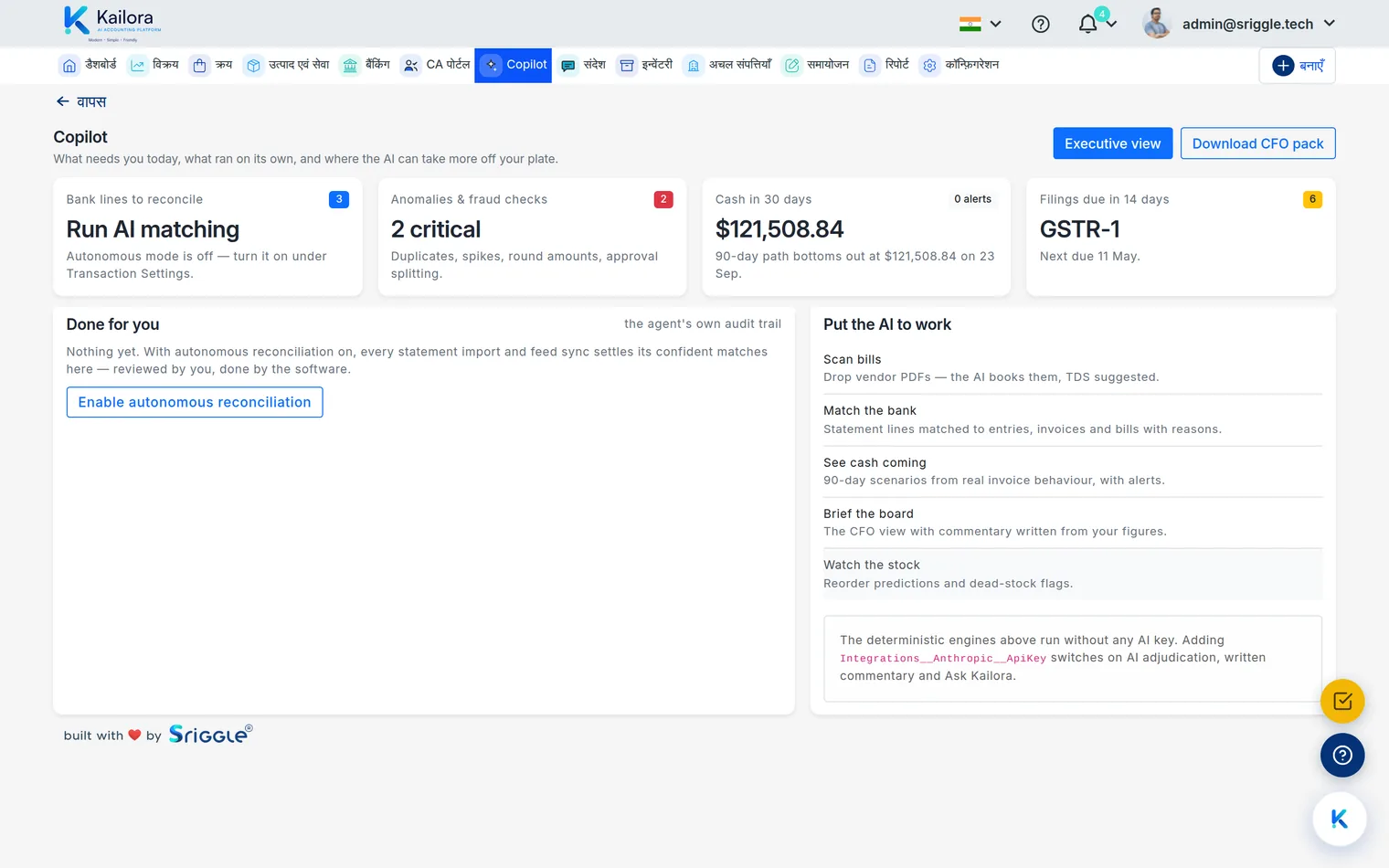Click the dashboard home icon in the nav bar
Image resolution: width=1389 pixels, height=868 pixels.
click(x=69, y=66)
